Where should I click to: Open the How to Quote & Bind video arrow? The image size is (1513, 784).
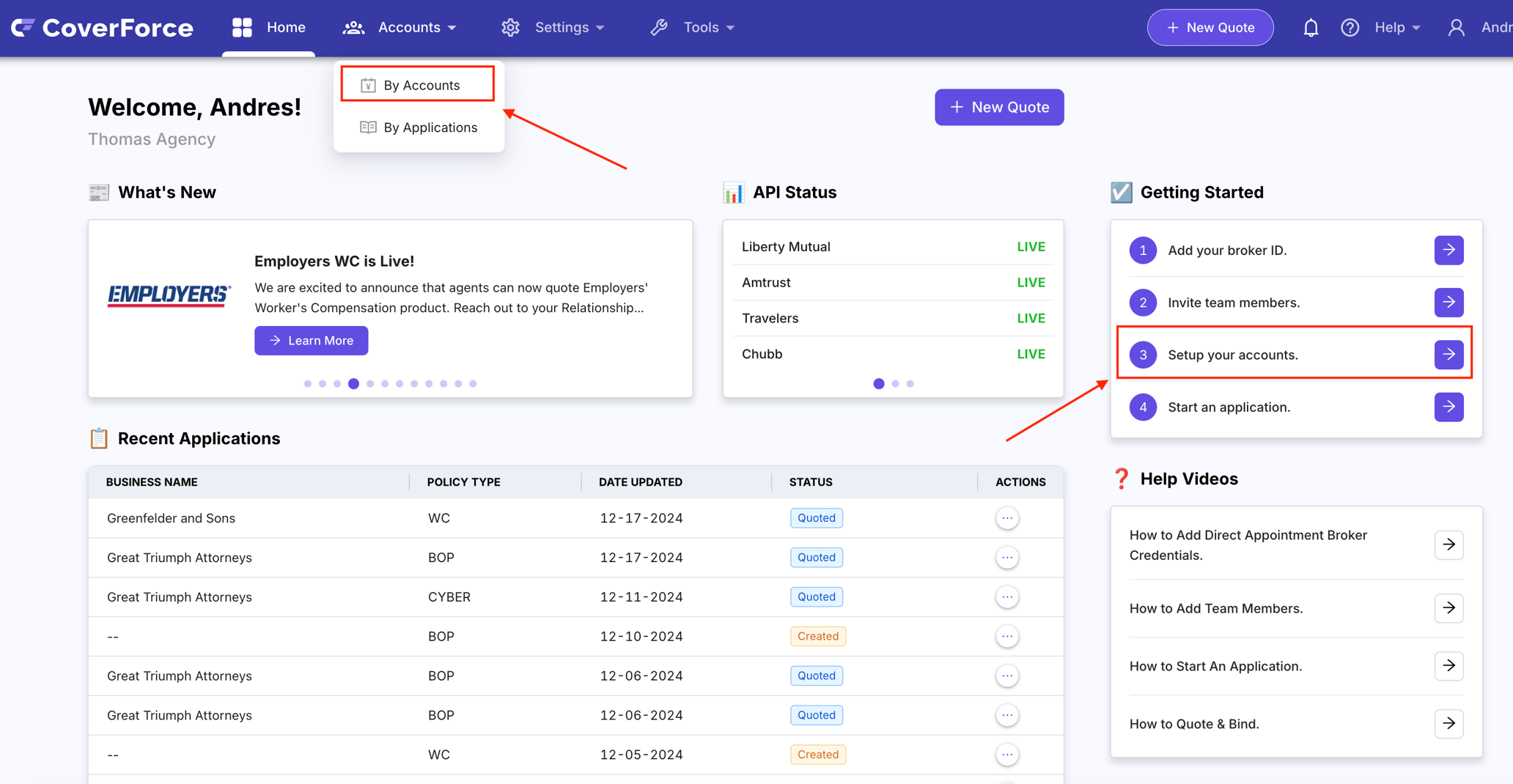(1448, 724)
